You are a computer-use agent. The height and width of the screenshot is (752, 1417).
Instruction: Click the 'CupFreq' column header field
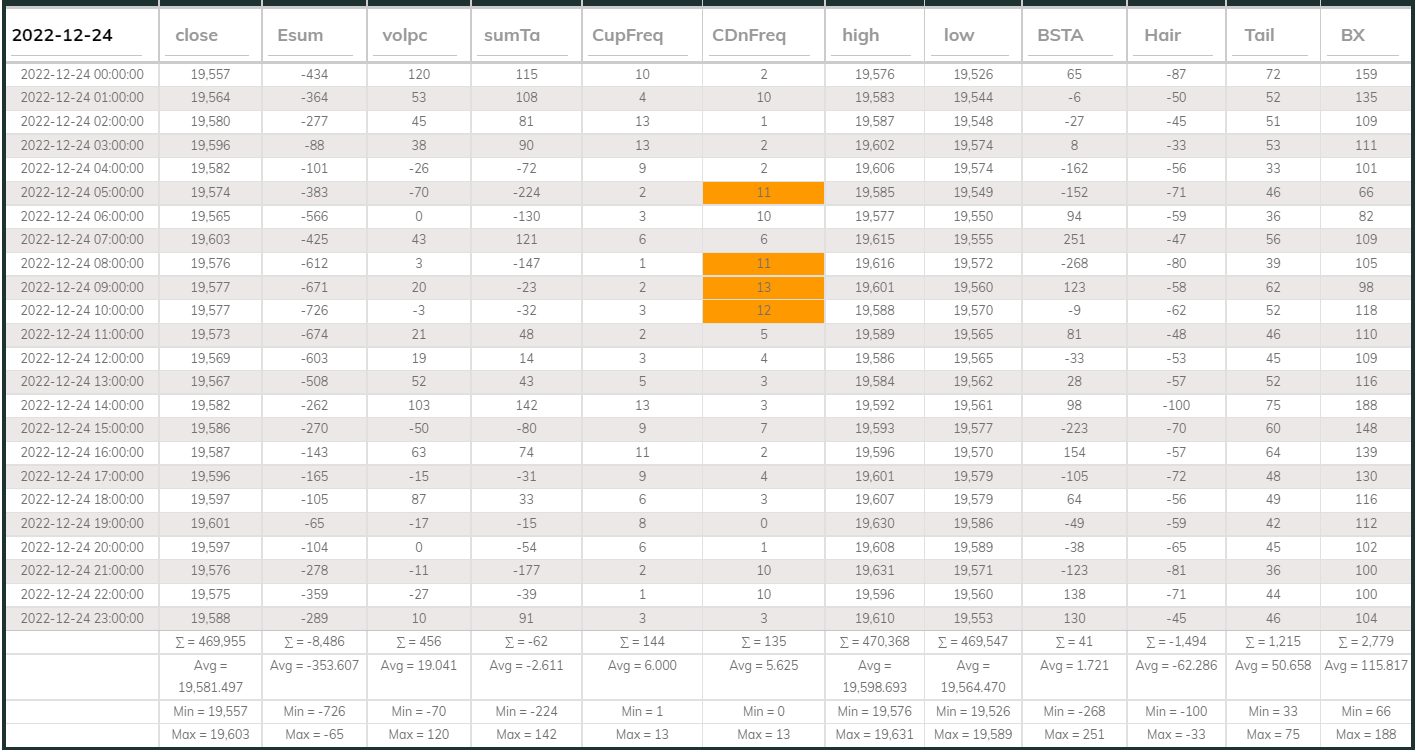tap(641, 36)
